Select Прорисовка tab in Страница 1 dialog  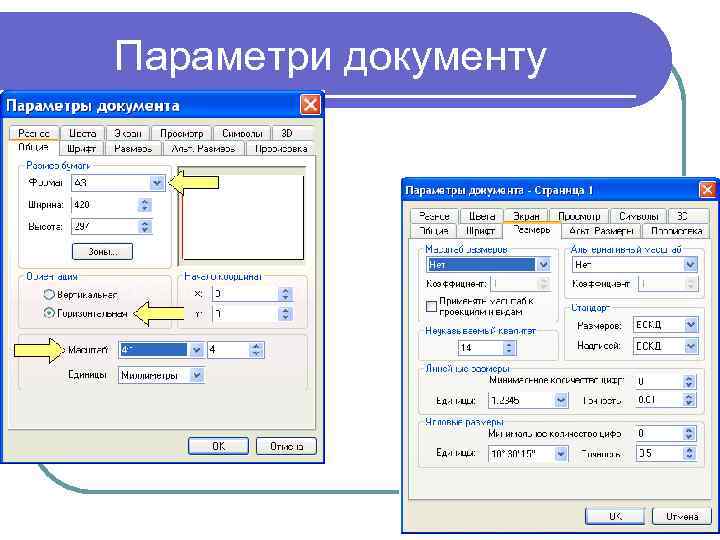tap(677, 231)
